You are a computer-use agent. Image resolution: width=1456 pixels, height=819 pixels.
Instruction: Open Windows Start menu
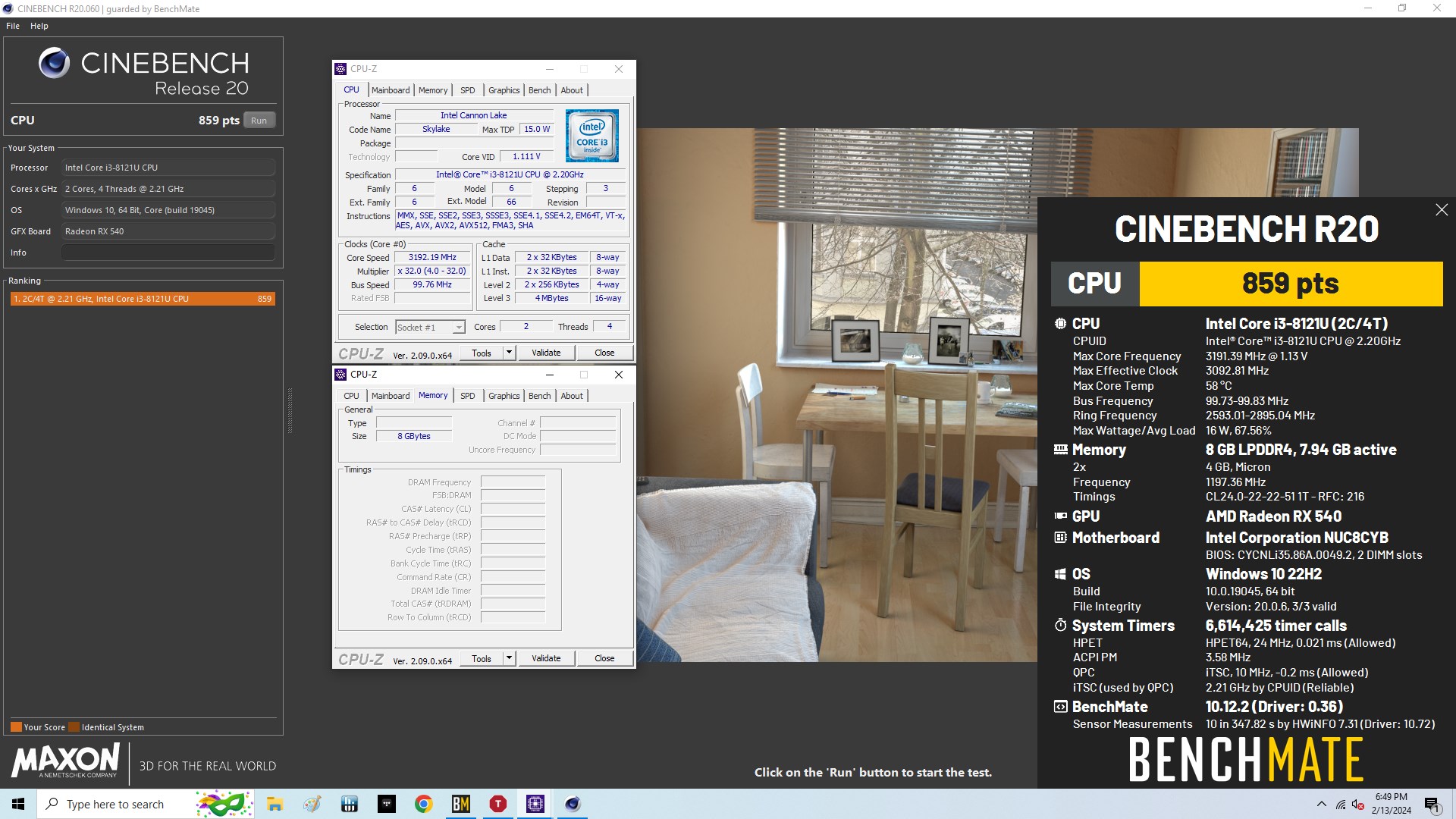click(x=18, y=804)
